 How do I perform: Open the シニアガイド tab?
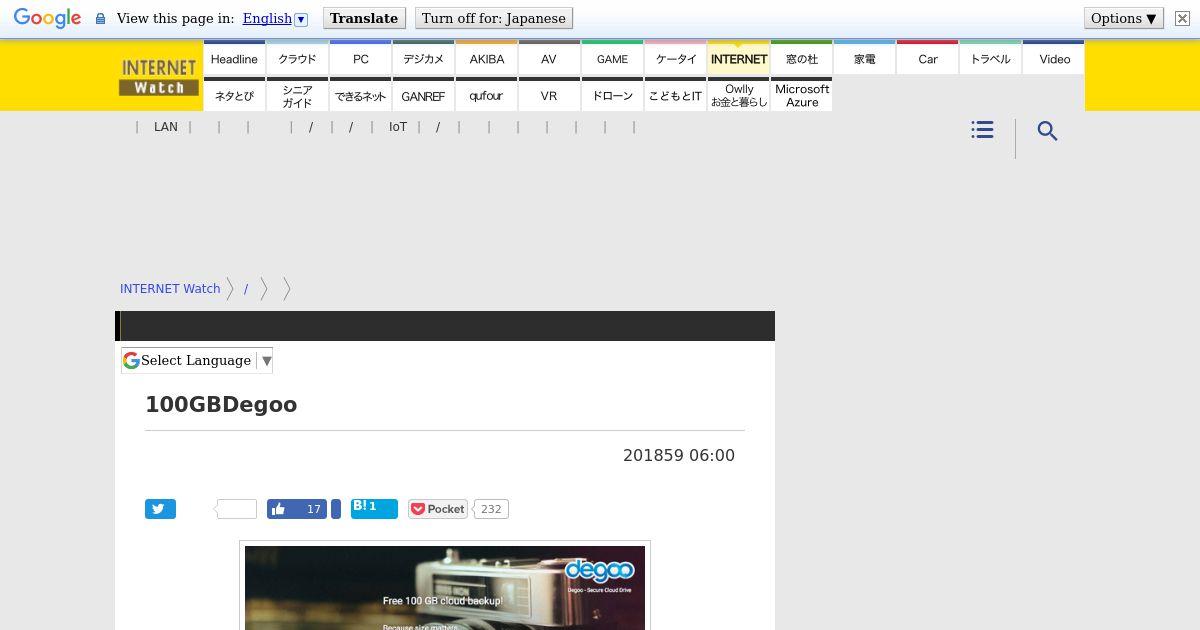pyautogui.click(x=297, y=95)
